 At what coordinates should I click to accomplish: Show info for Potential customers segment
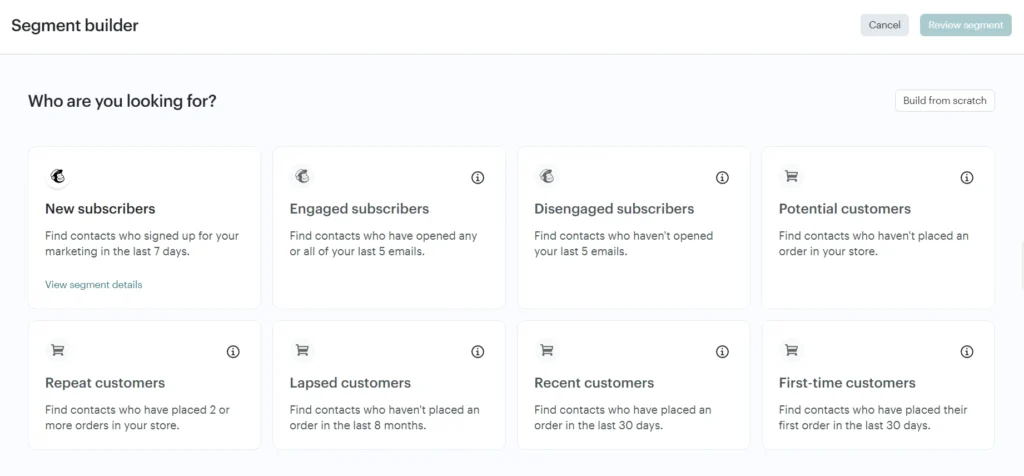click(966, 178)
